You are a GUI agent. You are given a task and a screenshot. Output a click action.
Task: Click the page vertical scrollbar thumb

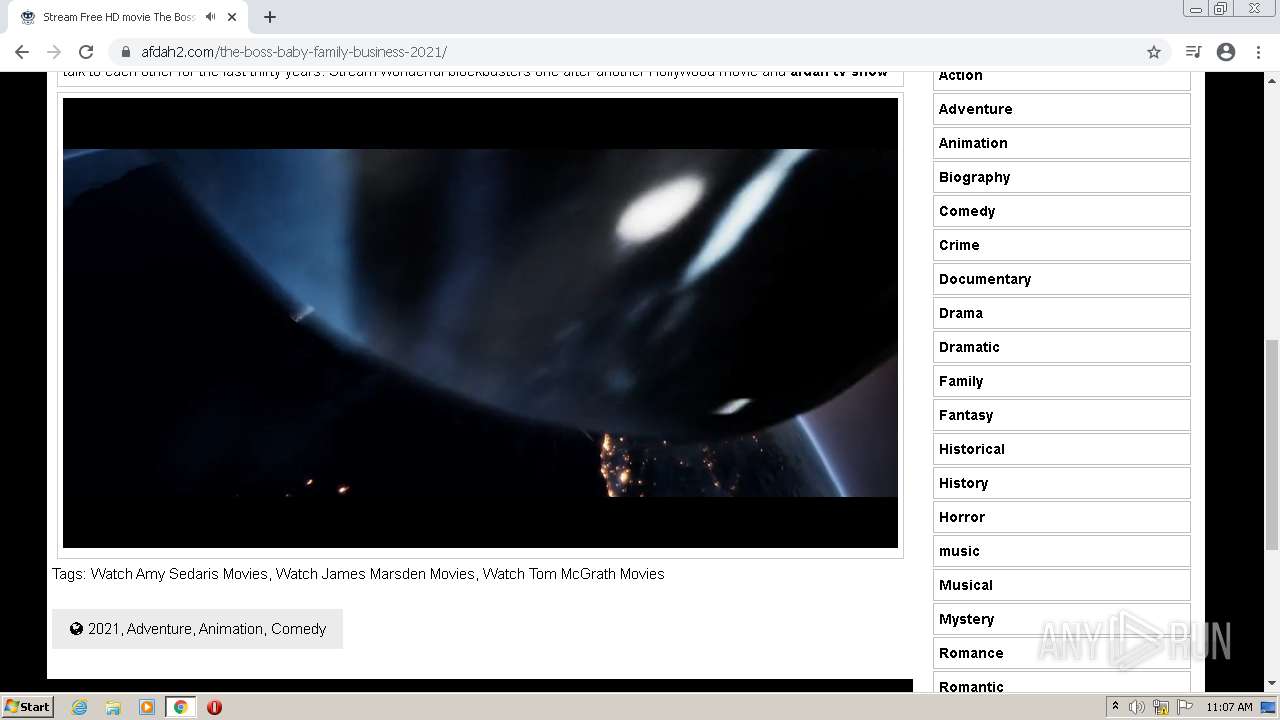(1272, 444)
